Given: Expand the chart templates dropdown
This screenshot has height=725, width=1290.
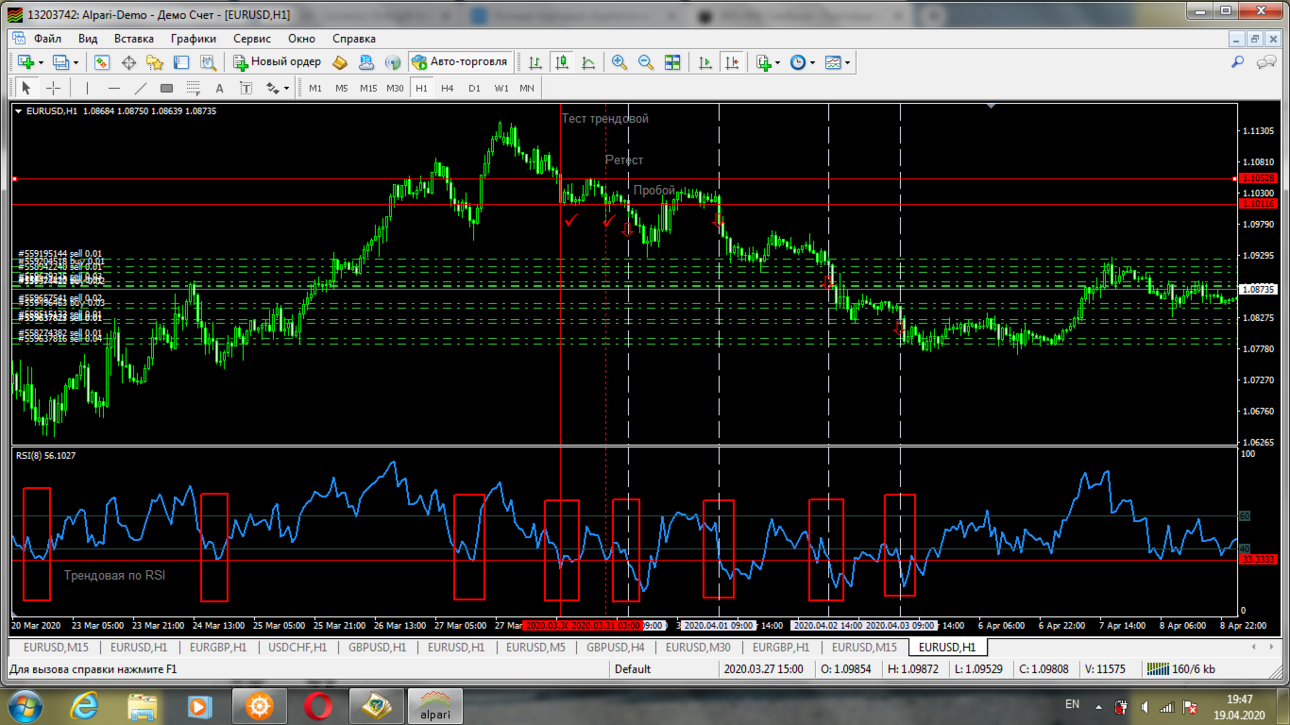Looking at the screenshot, I should tap(847, 62).
